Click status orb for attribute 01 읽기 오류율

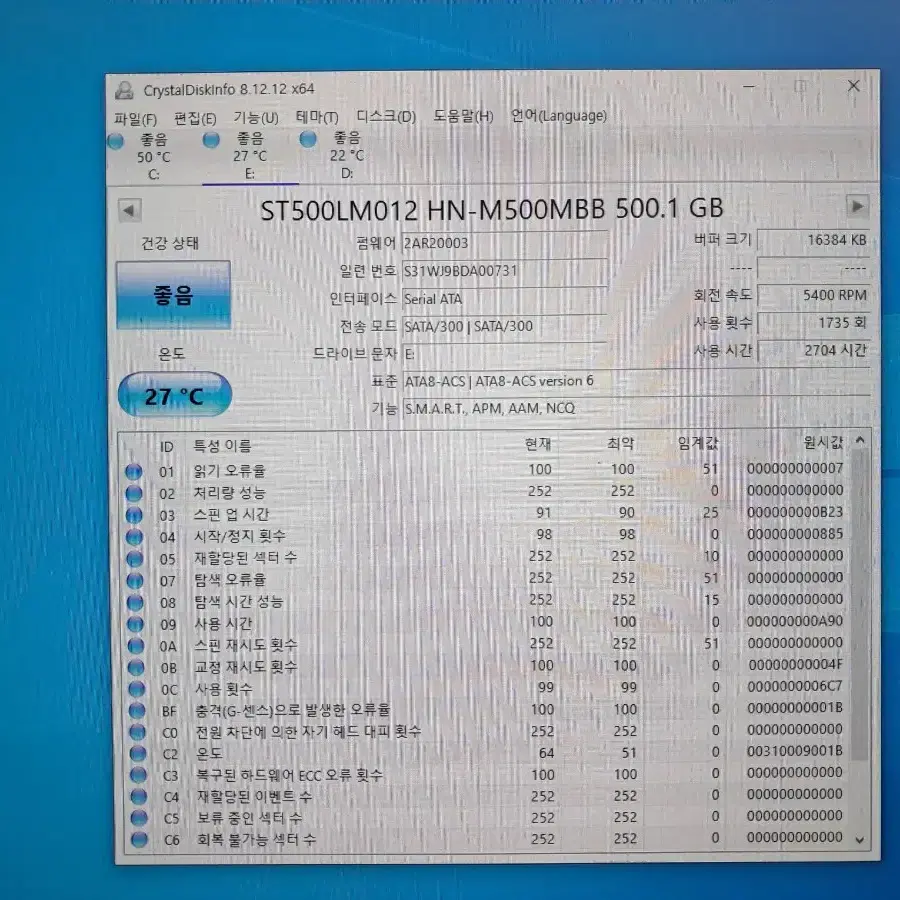click(133, 471)
